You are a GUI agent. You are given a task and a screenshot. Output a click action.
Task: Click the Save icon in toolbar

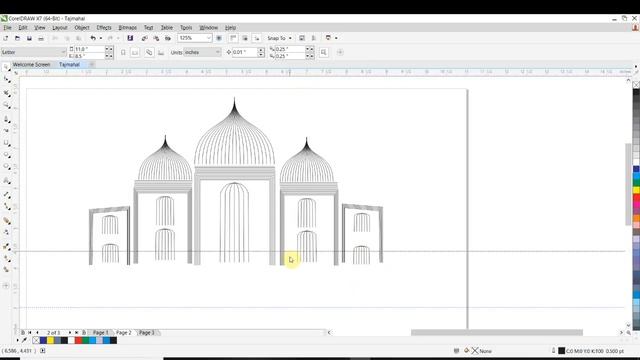[x=29, y=38]
